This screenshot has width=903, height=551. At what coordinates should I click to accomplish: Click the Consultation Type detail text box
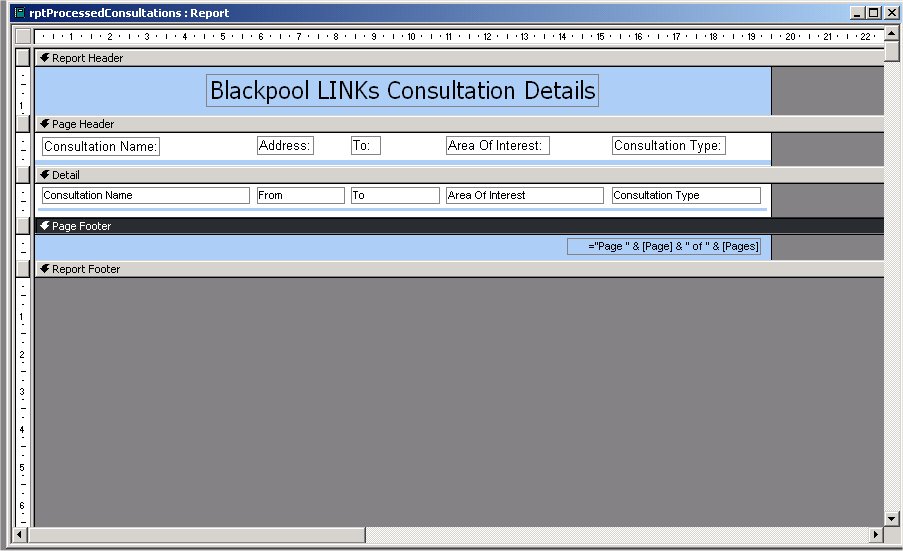686,195
